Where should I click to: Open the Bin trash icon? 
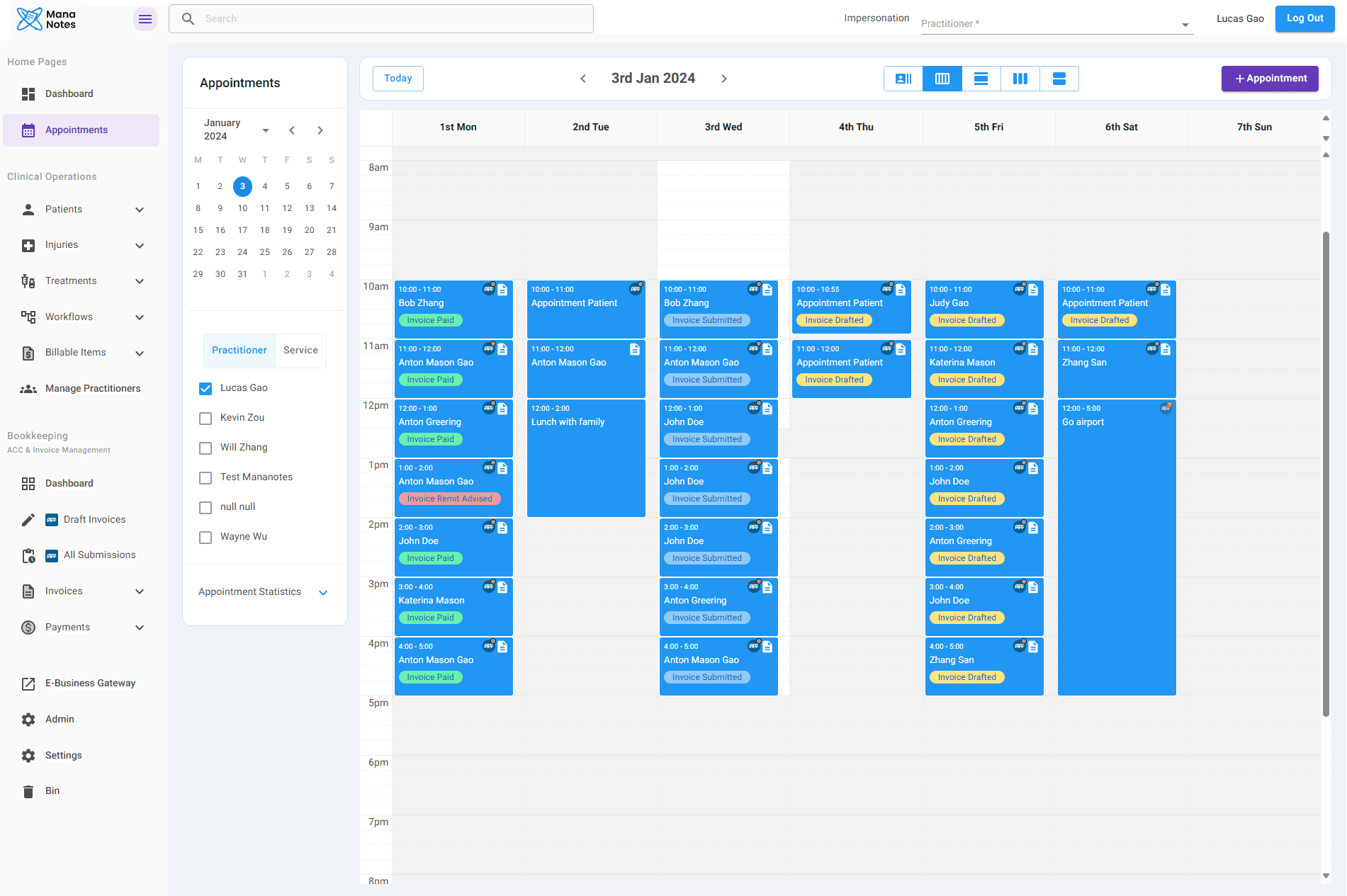pos(28,790)
